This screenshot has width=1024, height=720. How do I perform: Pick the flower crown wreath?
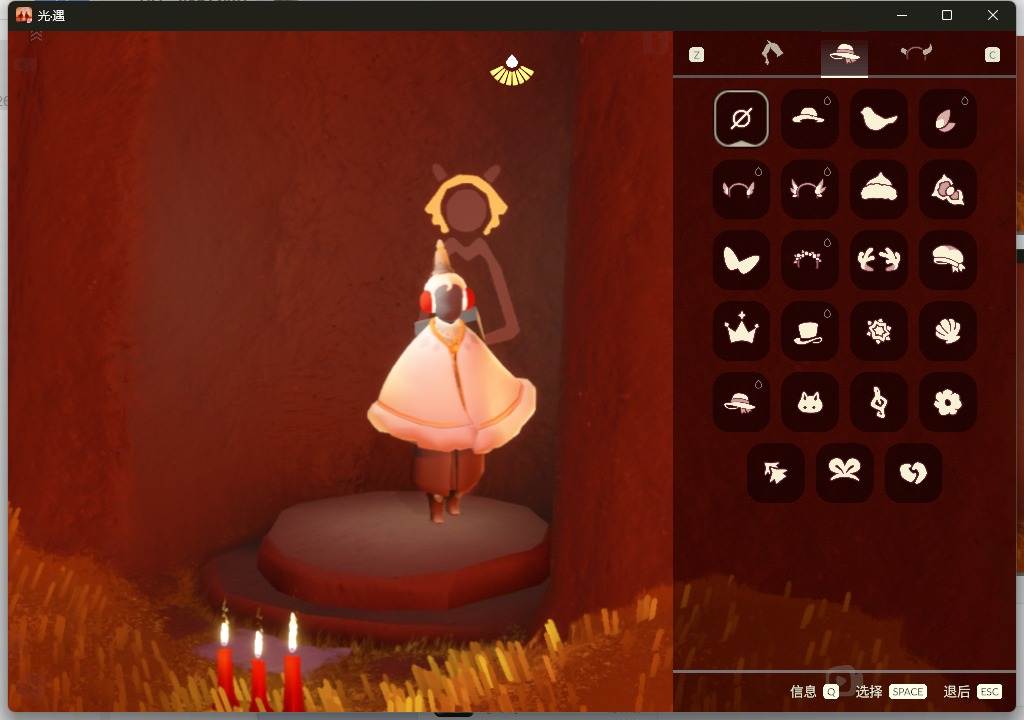(810, 260)
